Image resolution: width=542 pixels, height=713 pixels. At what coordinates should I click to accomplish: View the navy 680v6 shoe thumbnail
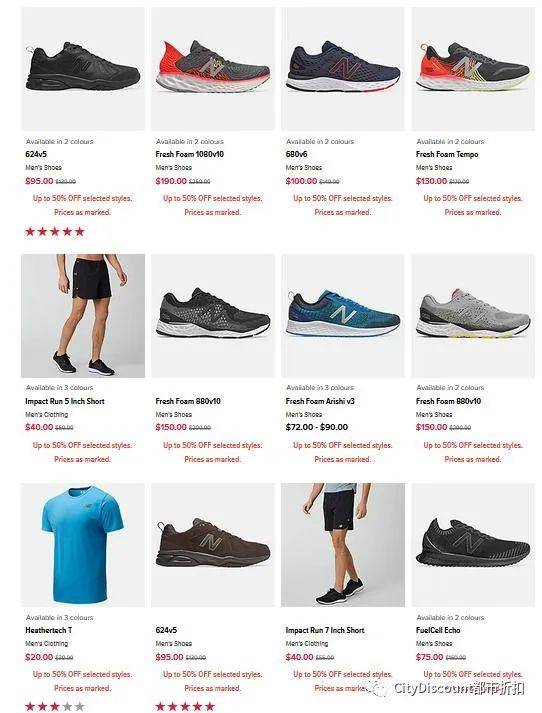(343, 69)
